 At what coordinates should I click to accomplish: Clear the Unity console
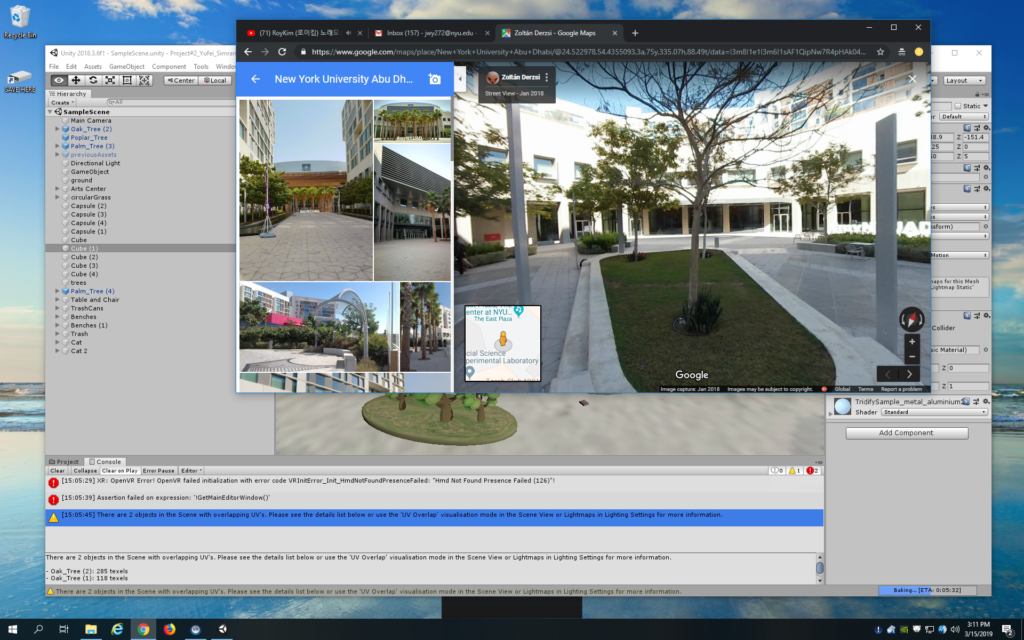(x=57, y=470)
